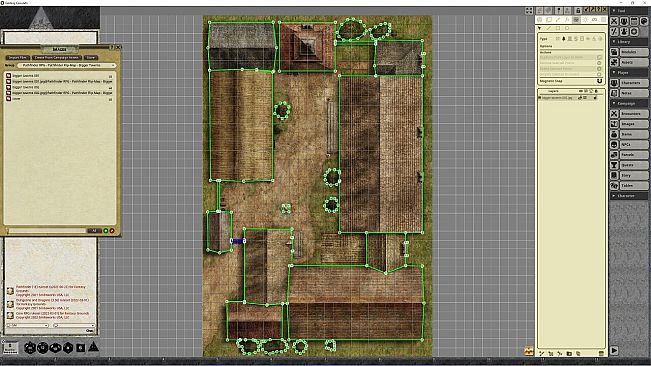Toggle lock on the bigger taverns layer

(595, 98)
